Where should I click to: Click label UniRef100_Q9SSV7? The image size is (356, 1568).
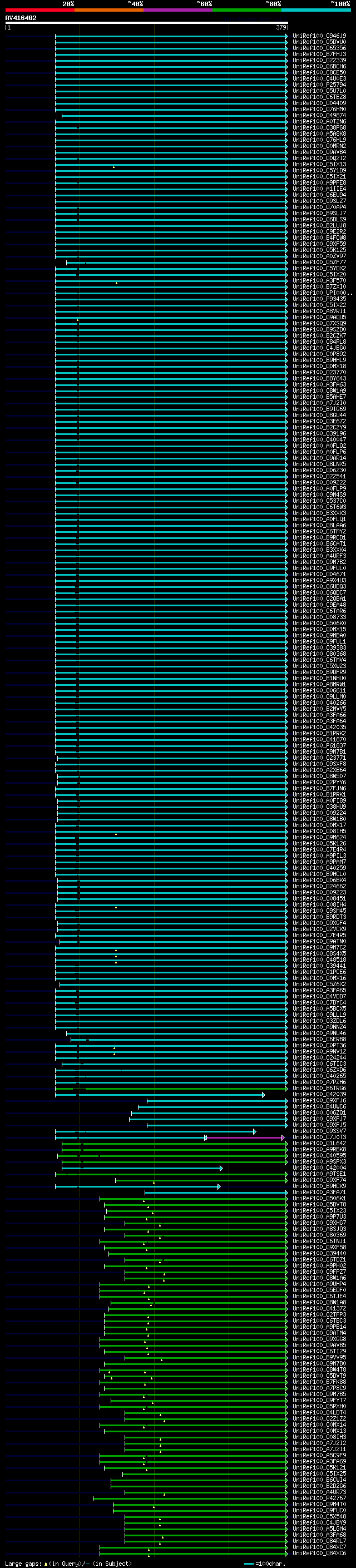(x=319, y=1131)
